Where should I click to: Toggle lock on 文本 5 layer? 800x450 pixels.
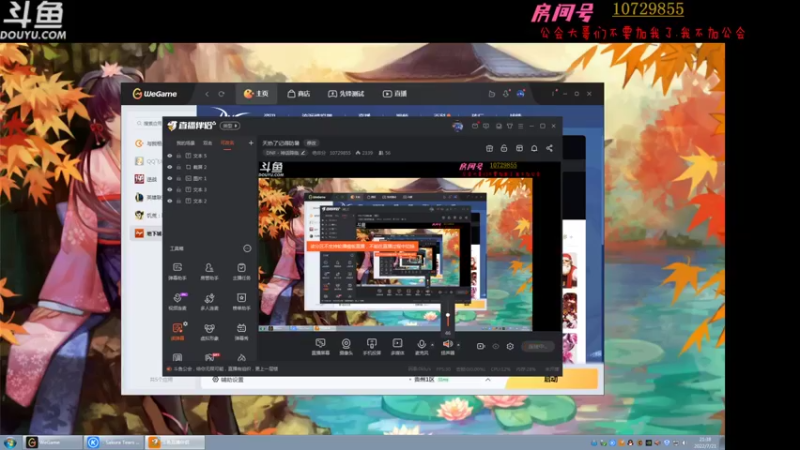(x=179, y=156)
